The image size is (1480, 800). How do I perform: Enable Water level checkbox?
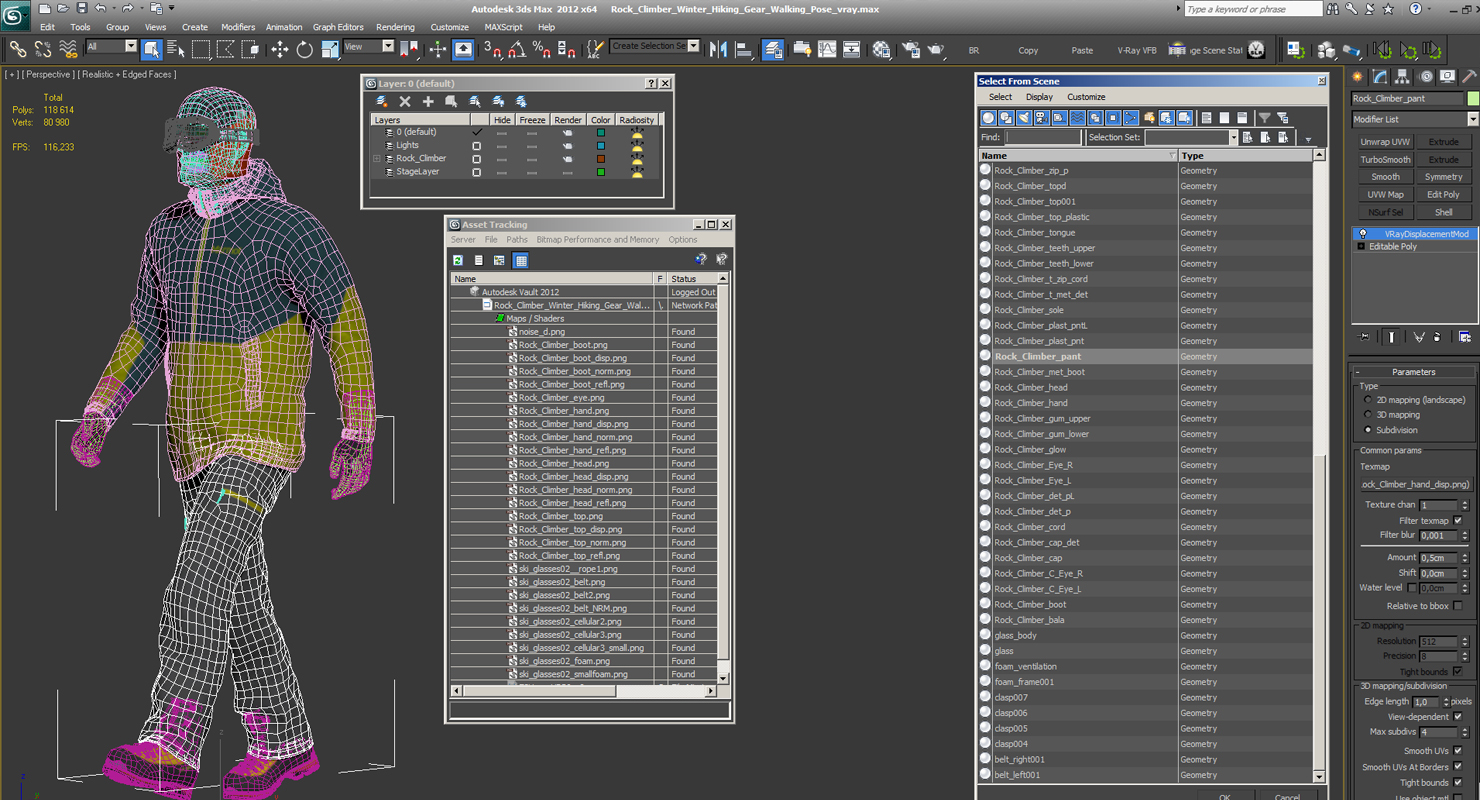(1411, 588)
